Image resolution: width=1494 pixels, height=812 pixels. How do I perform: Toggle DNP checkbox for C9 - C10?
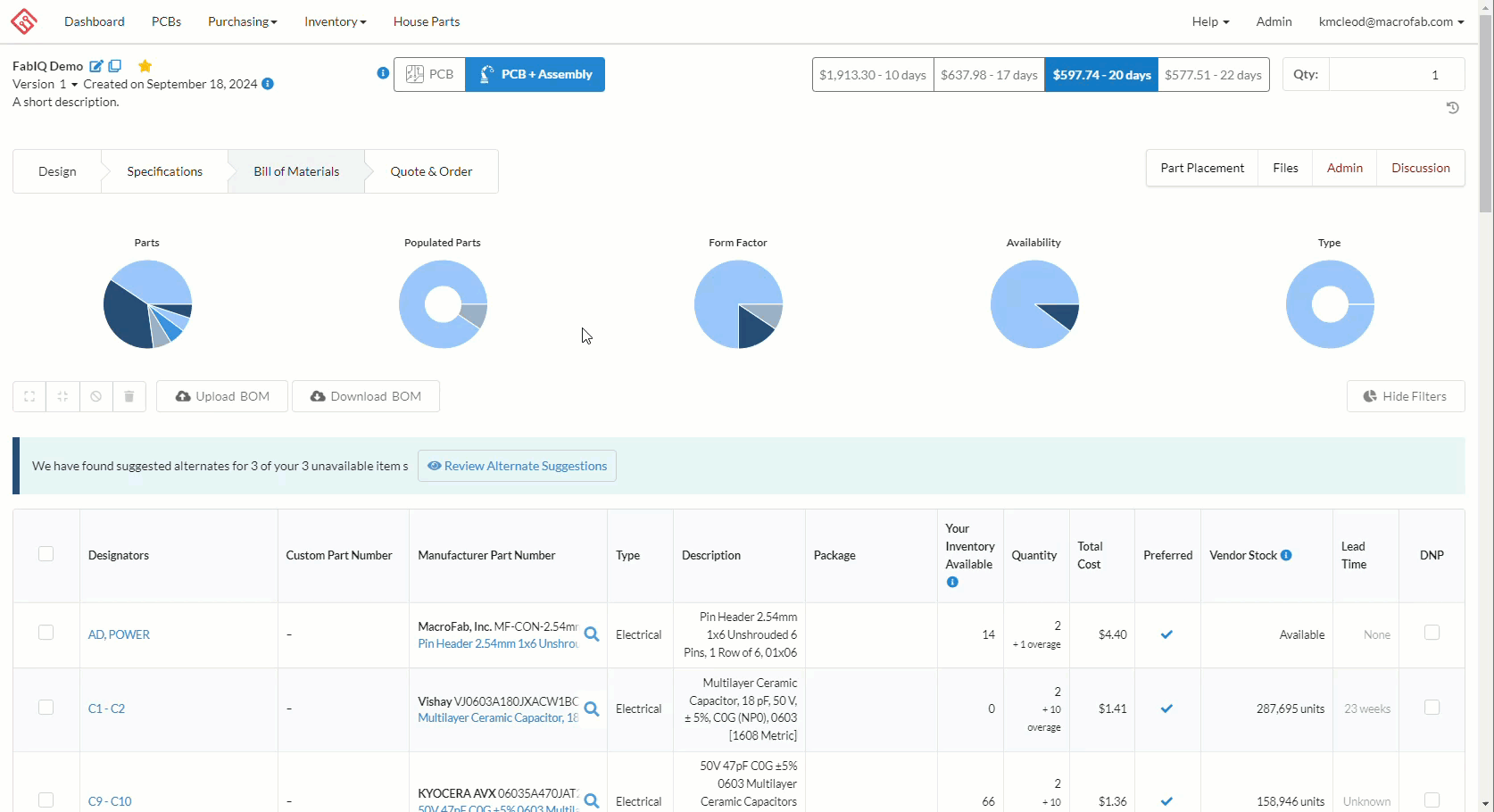click(1432, 800)
